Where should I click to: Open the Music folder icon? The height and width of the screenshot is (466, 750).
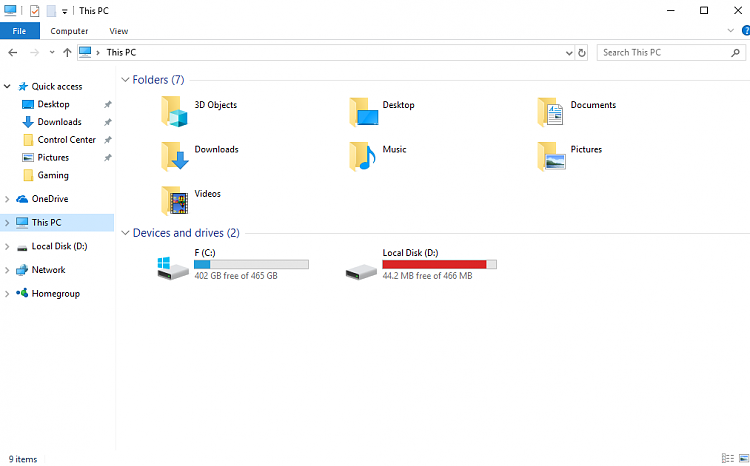(363, 156)
